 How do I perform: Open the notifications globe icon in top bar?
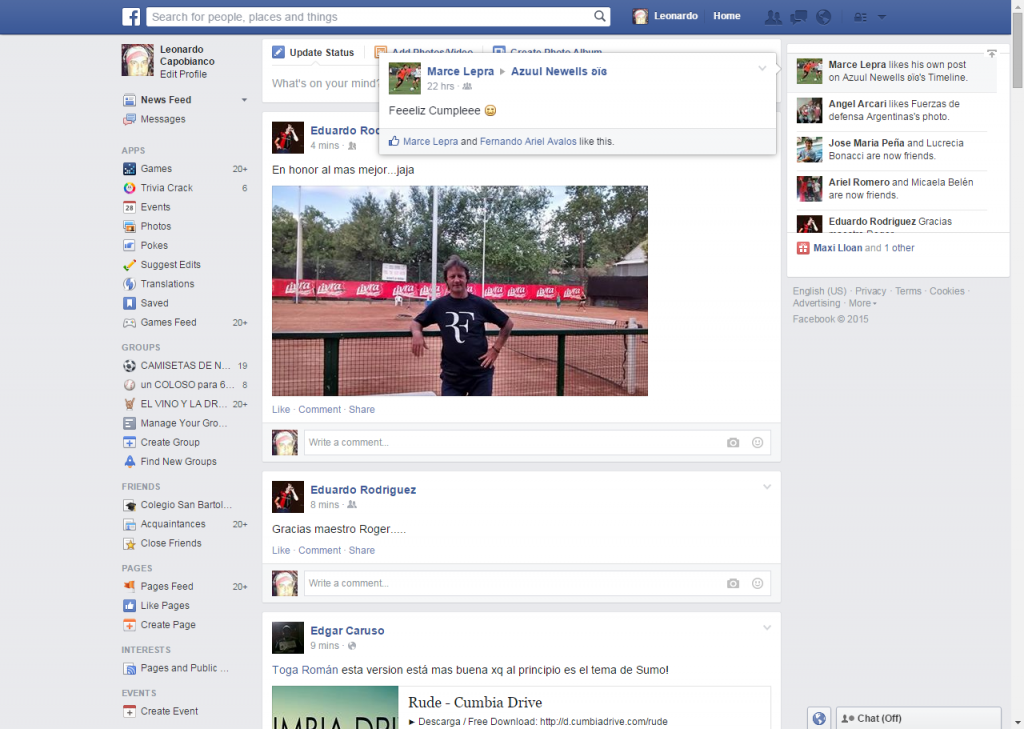coord(824,17)
